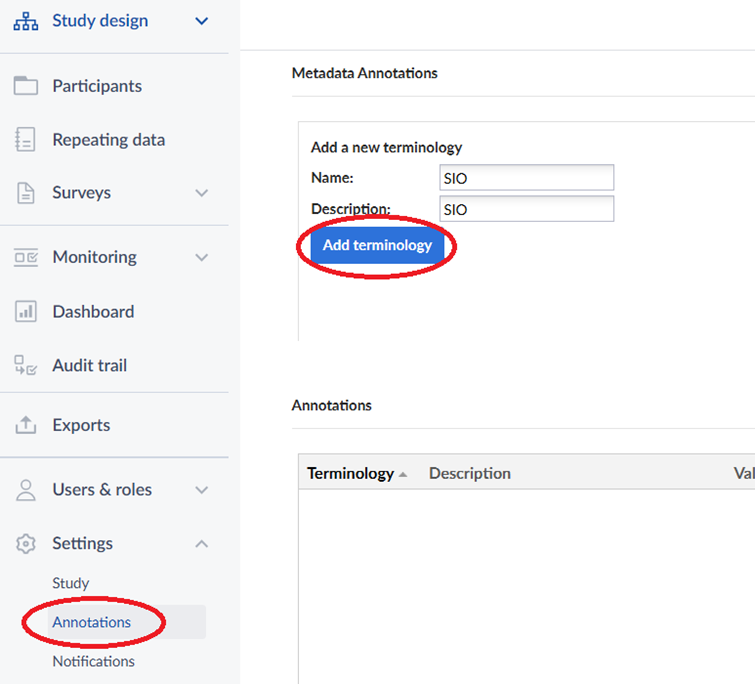Expand the Surveys submenu chevron
This screenshot has height=684, width=755.
(x=202, y=193)
